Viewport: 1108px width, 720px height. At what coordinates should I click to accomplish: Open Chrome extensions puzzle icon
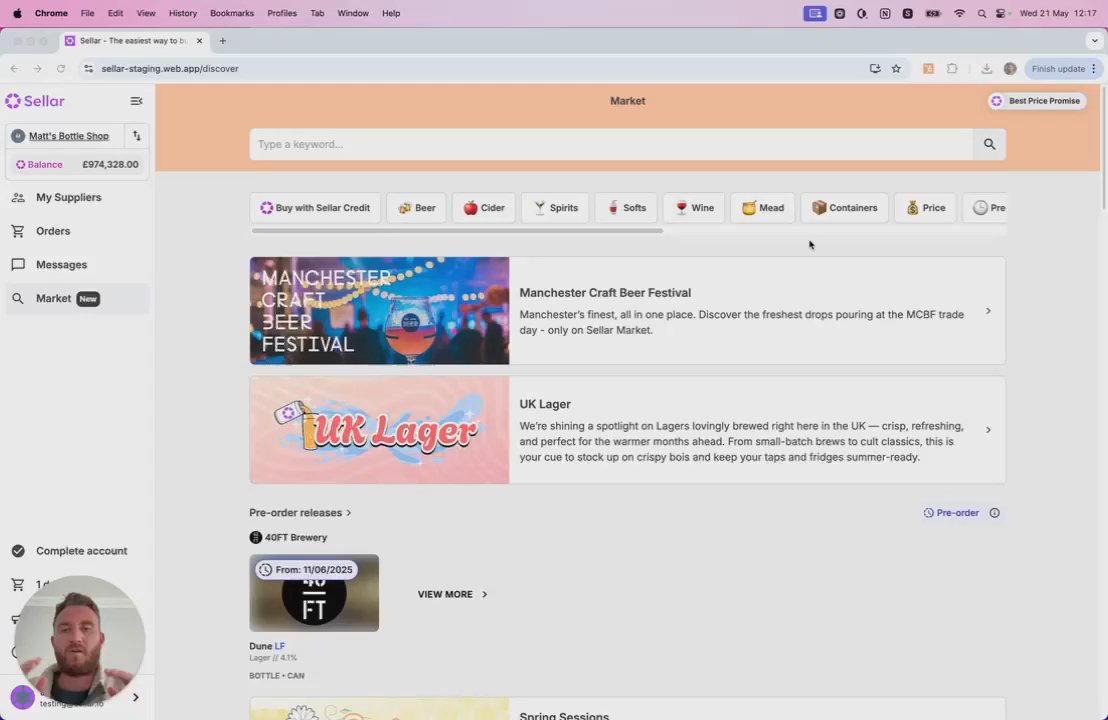pos(953,69)
